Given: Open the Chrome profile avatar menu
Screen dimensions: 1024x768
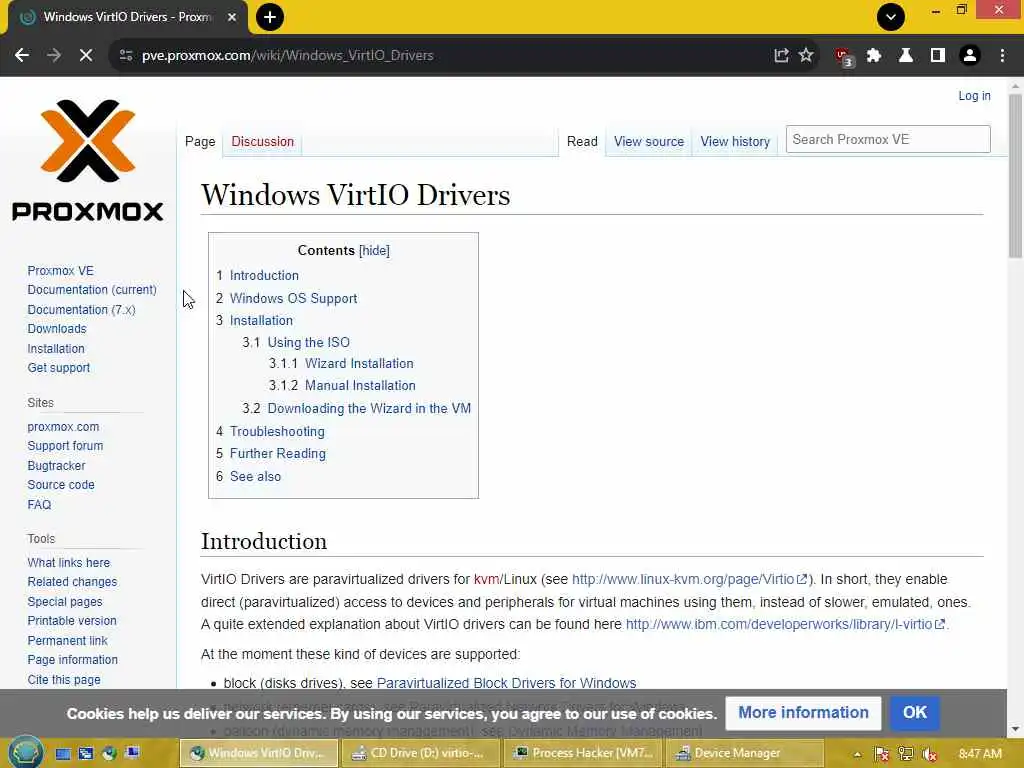Looking at the screenshot, I should [970, 56].
